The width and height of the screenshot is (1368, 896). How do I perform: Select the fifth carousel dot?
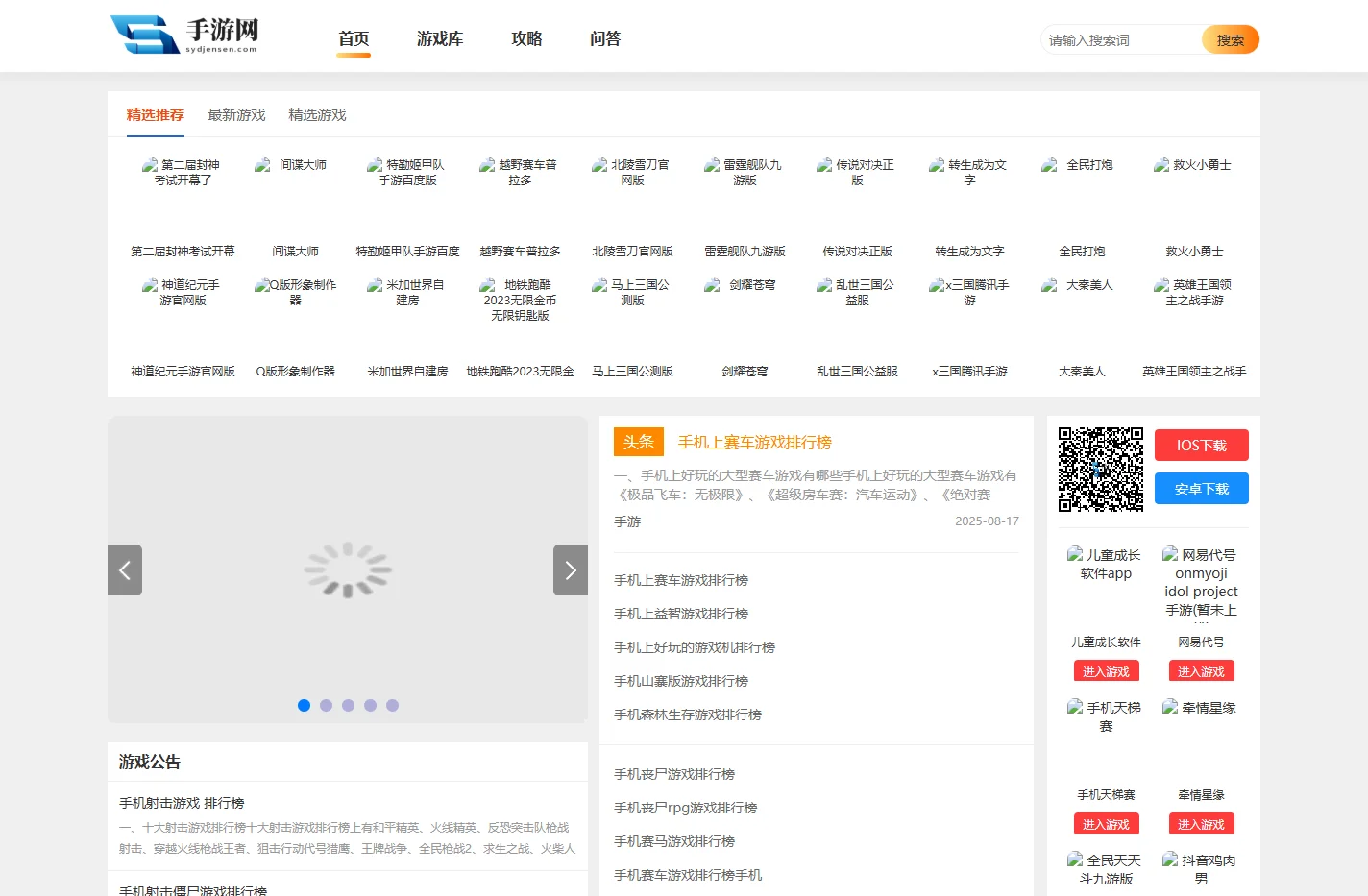pos(392,705)
